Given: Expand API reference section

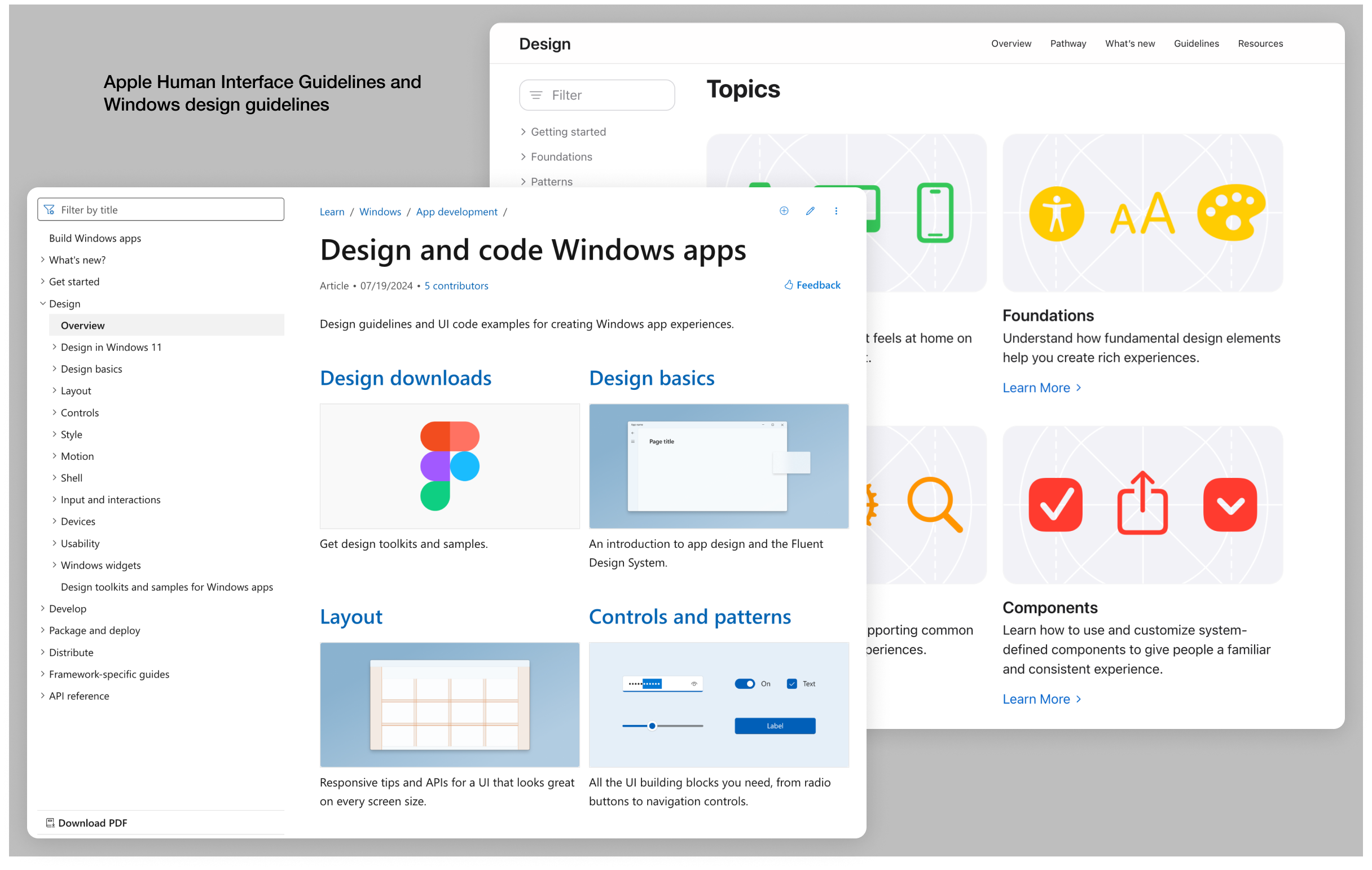Looking at the screenshot, I should (43, 696).
